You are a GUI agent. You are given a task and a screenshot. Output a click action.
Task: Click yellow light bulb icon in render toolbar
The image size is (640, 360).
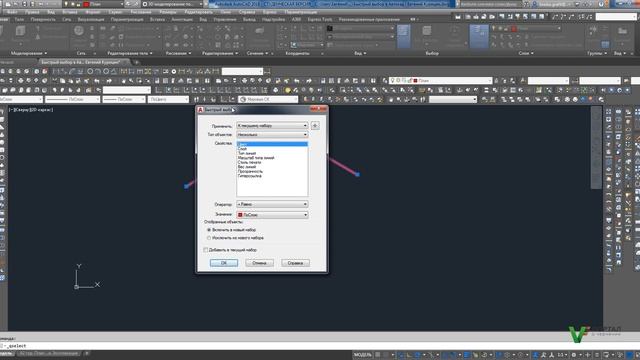click(288, 90)
